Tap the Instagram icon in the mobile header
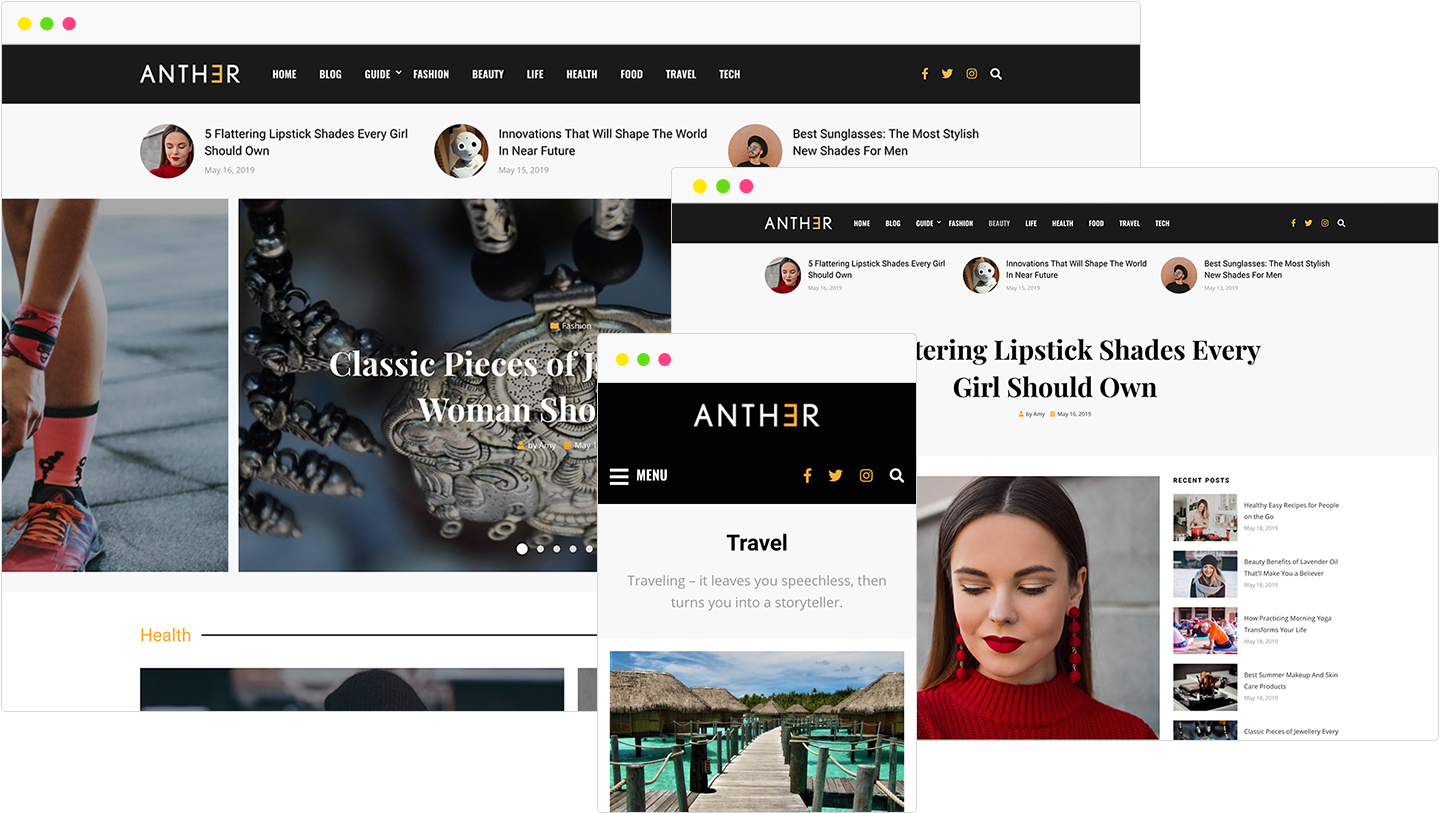 (866, 476)
